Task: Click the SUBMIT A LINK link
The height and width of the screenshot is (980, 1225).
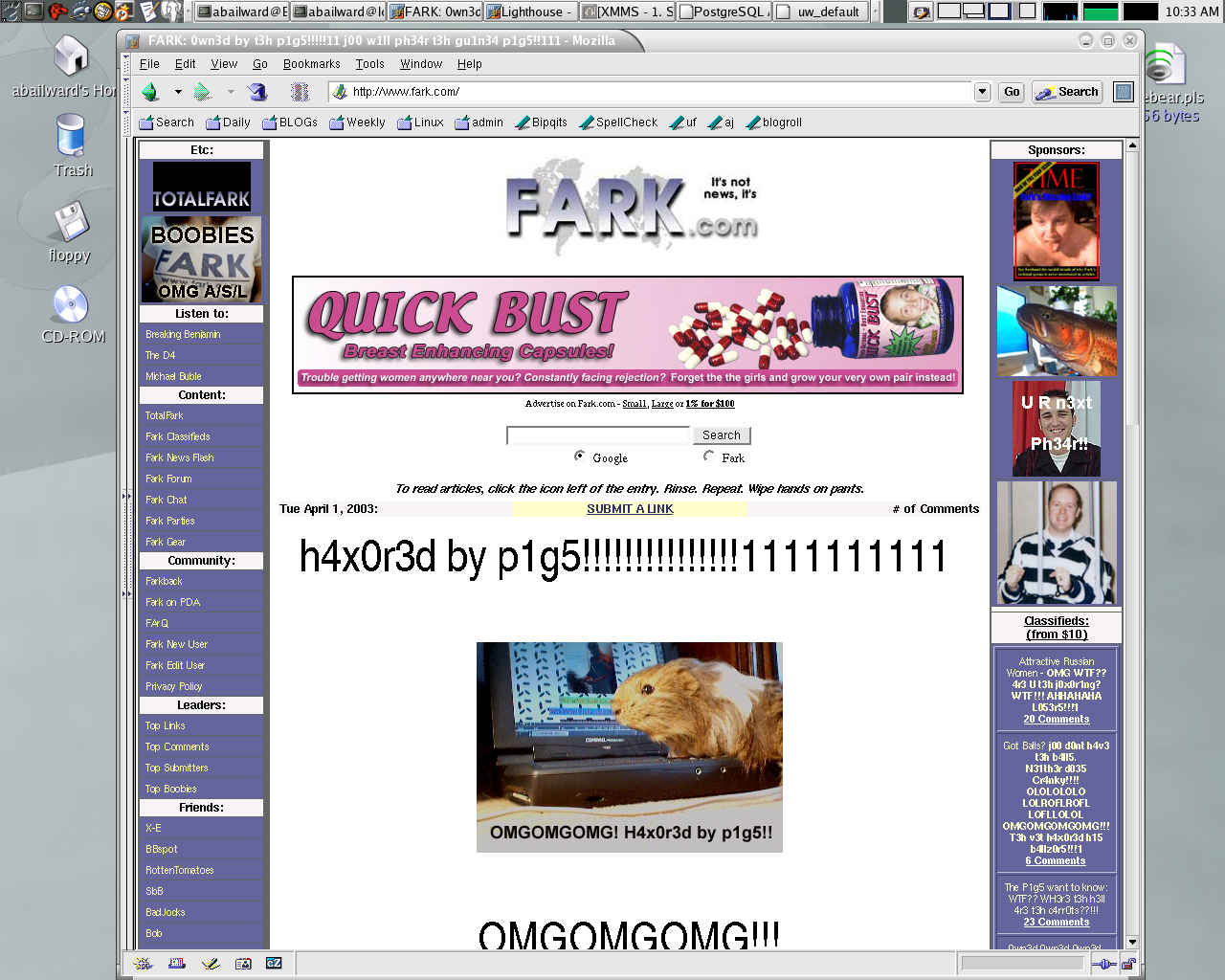Action: (630, 509)
